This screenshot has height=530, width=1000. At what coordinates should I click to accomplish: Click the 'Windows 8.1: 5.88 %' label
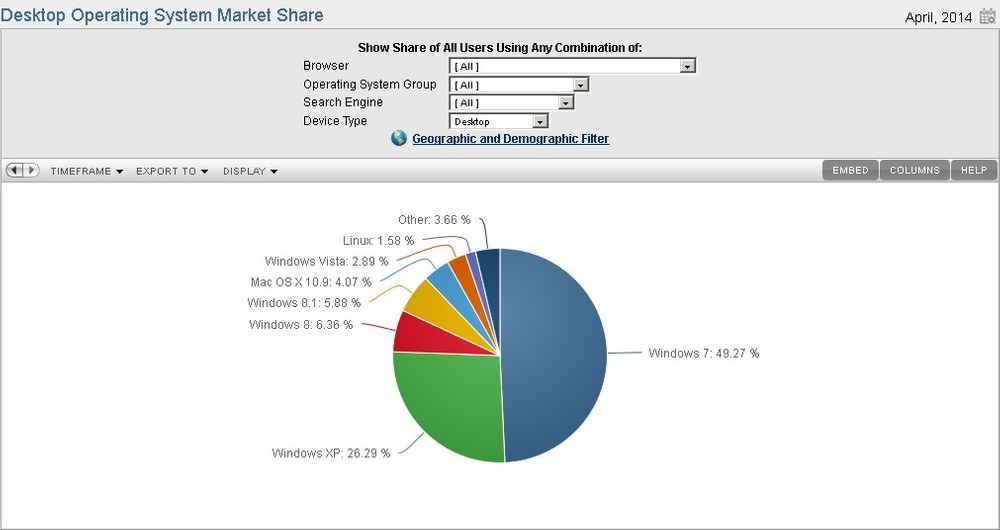[x=304, y=303]
